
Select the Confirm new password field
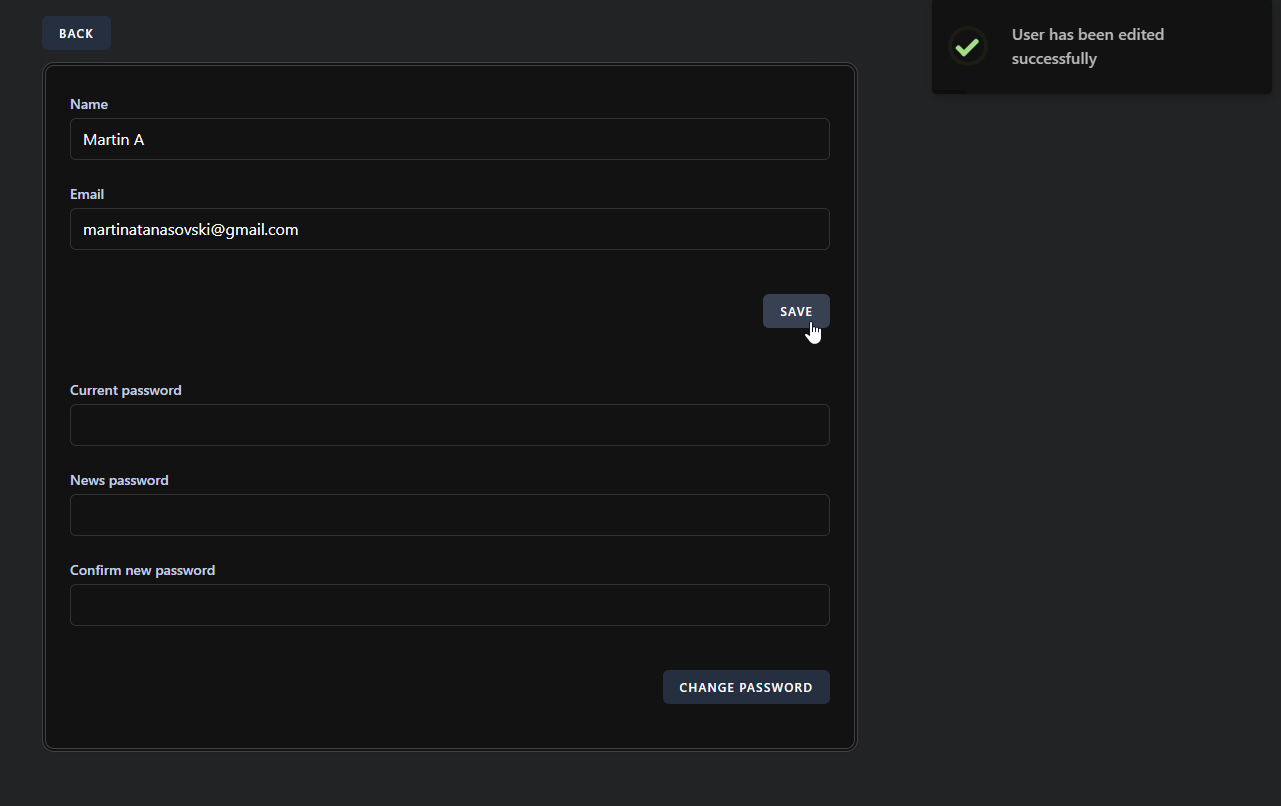[x=450, y=605]
